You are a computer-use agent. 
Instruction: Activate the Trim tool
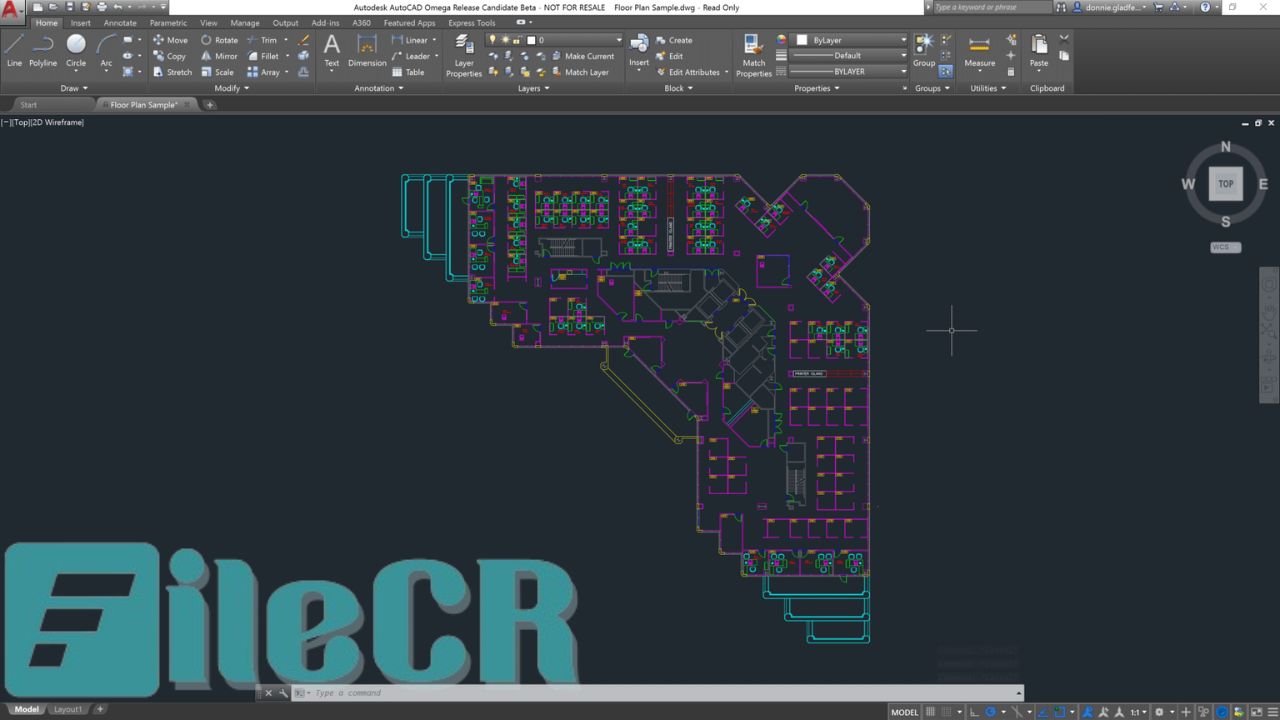pyautogui.click(x=262, y=40)
